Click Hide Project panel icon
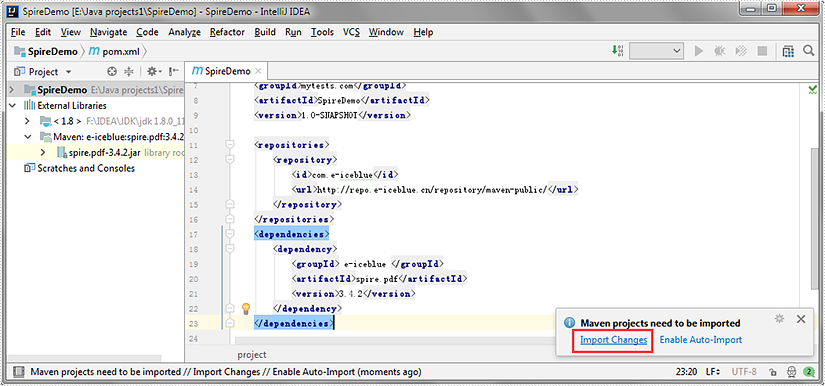Screen dimensions: 825x386 pyautogui.click(x=174, y=72)
